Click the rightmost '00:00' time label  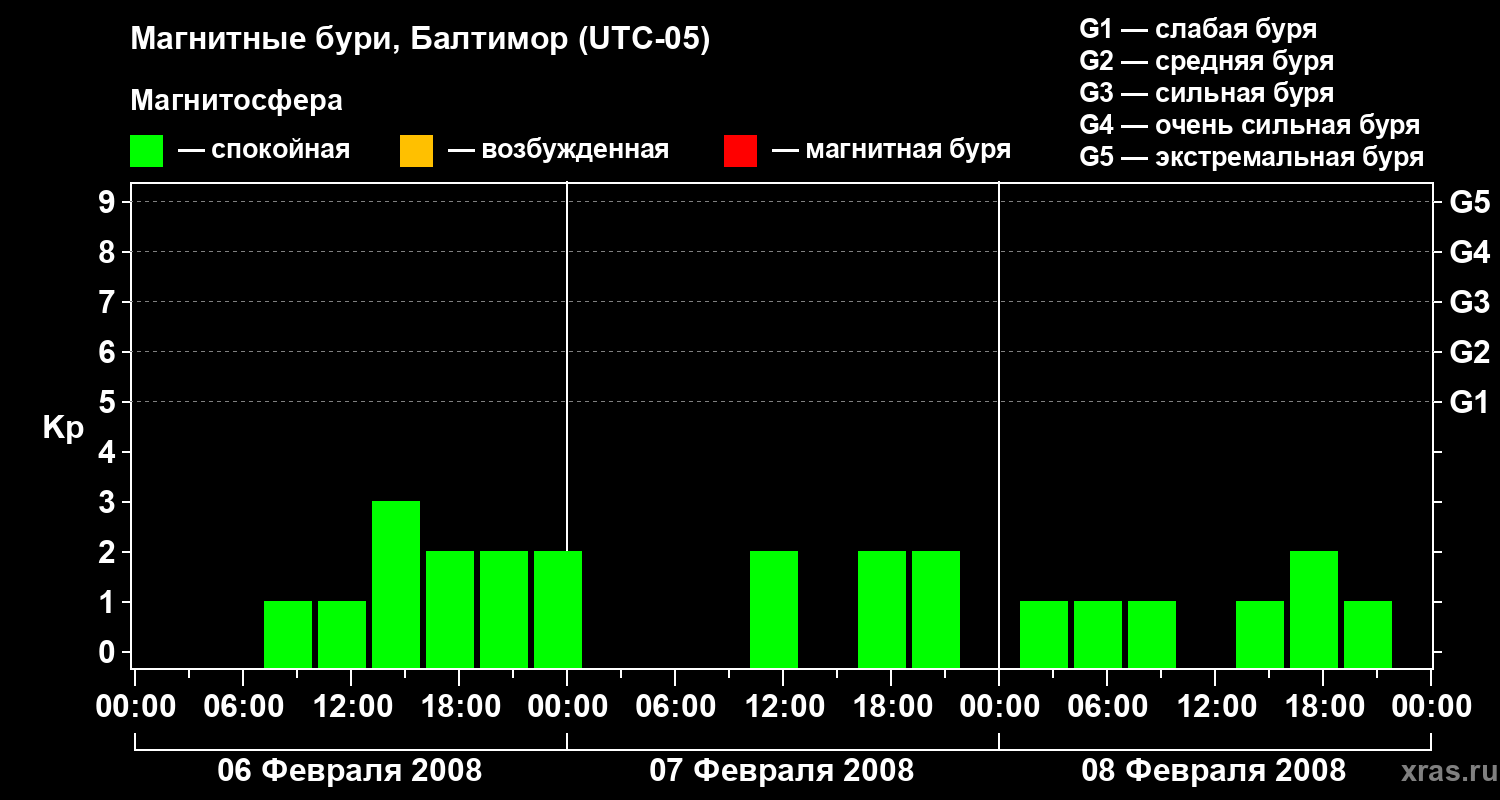point(1432,707)
